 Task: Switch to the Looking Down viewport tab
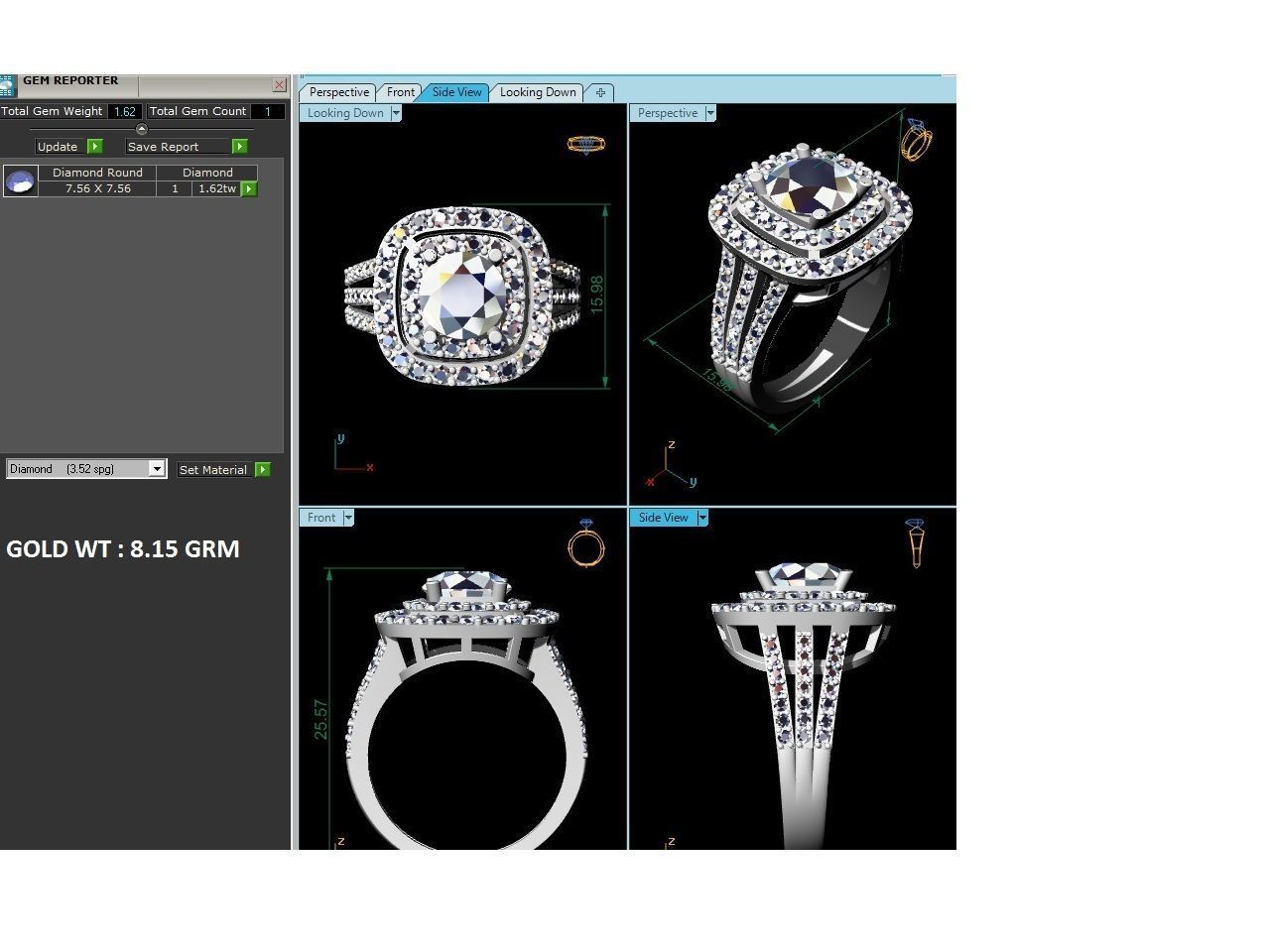538,92
